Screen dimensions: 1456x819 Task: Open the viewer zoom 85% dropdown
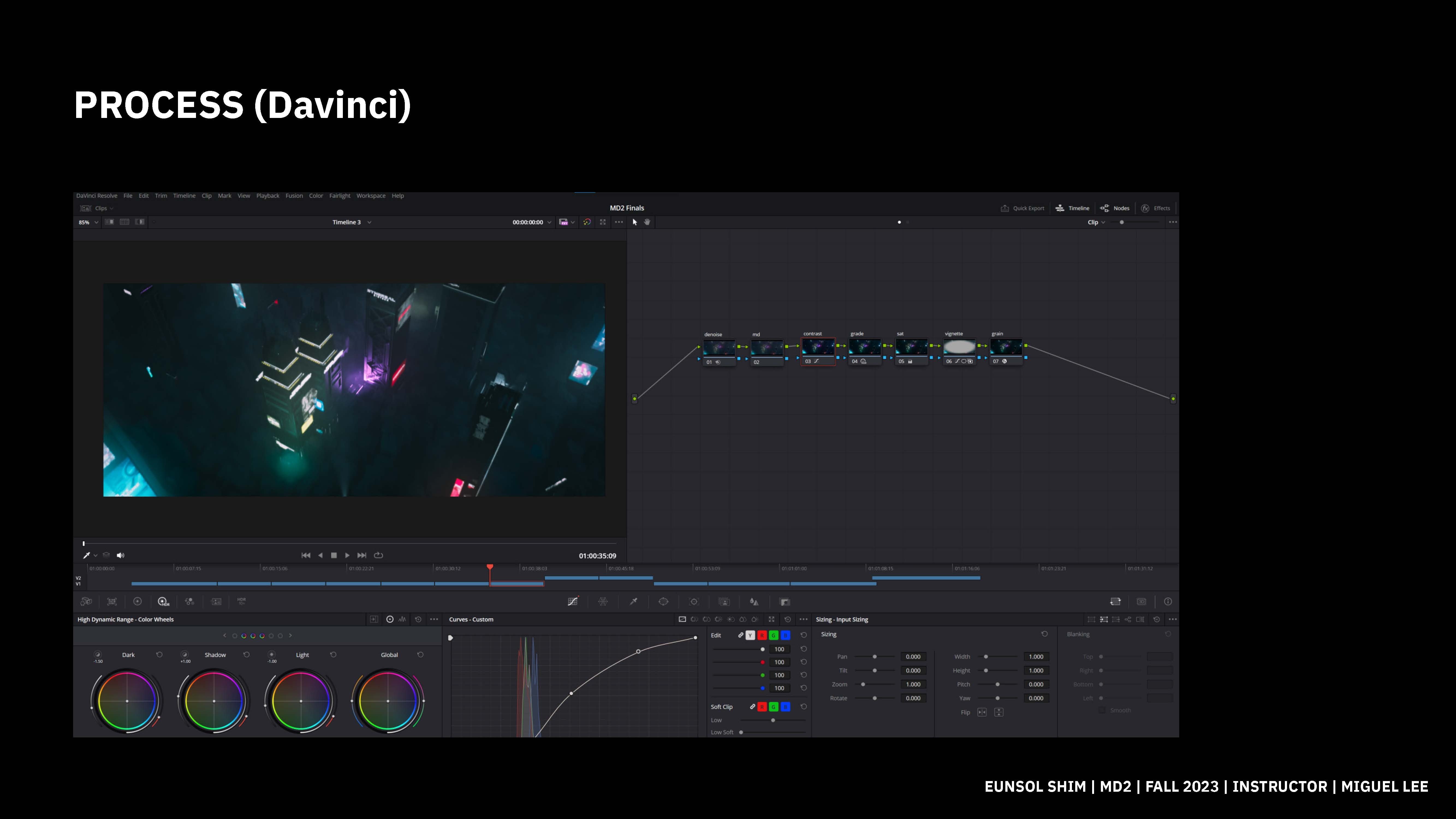click(x=88, y=222)
